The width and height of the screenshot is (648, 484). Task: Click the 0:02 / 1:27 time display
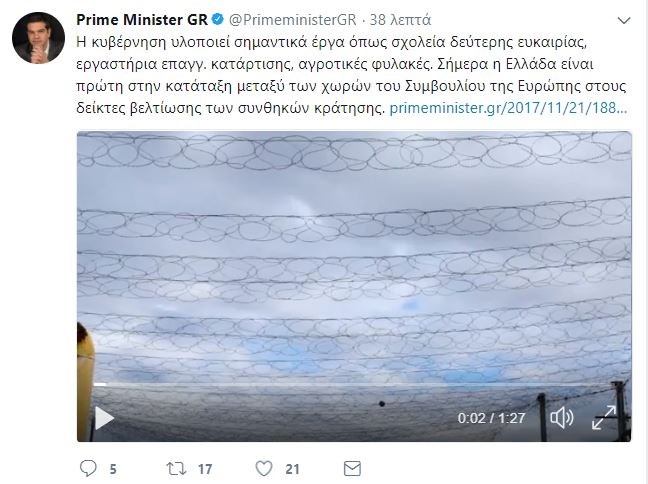491,418
